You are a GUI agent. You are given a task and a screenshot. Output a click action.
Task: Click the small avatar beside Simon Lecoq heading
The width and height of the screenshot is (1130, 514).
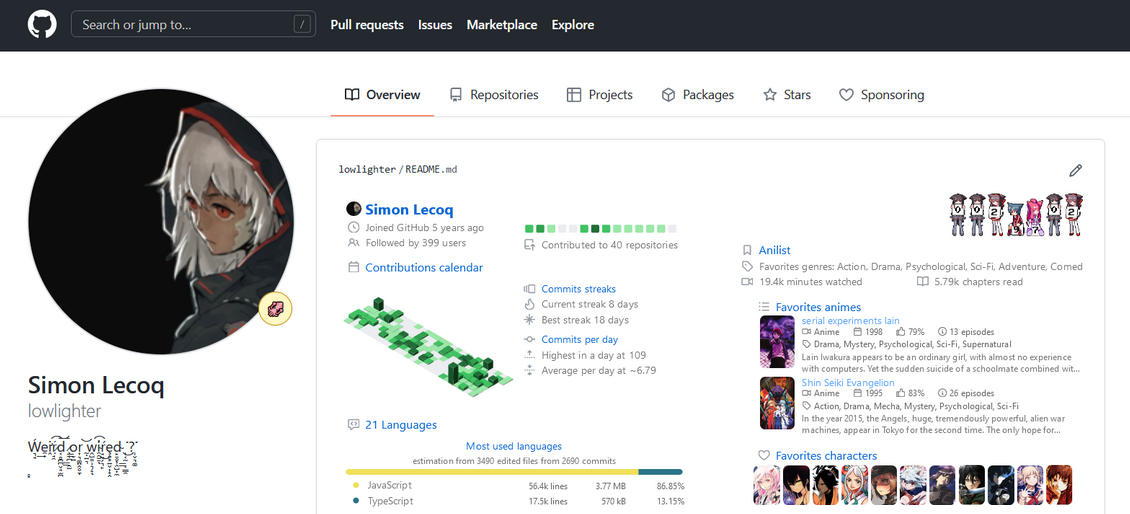coord(353,209)
